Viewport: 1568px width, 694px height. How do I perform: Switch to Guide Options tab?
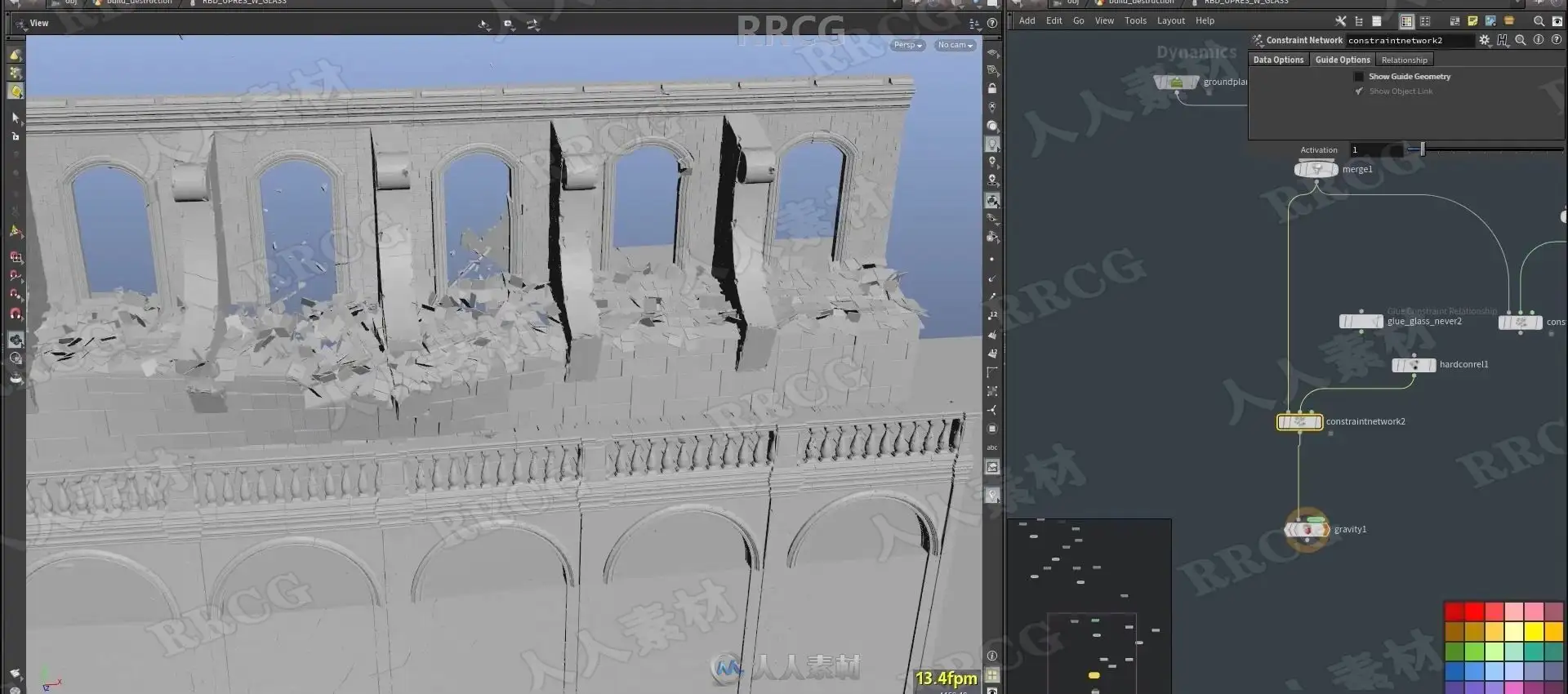click(1343, 60)
